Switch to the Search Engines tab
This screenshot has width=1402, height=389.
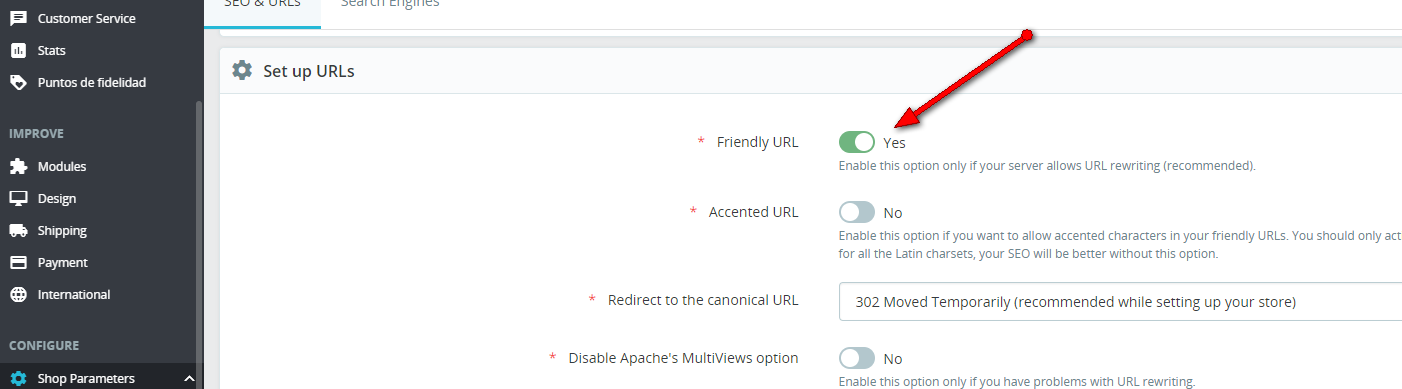pos(390,4)
